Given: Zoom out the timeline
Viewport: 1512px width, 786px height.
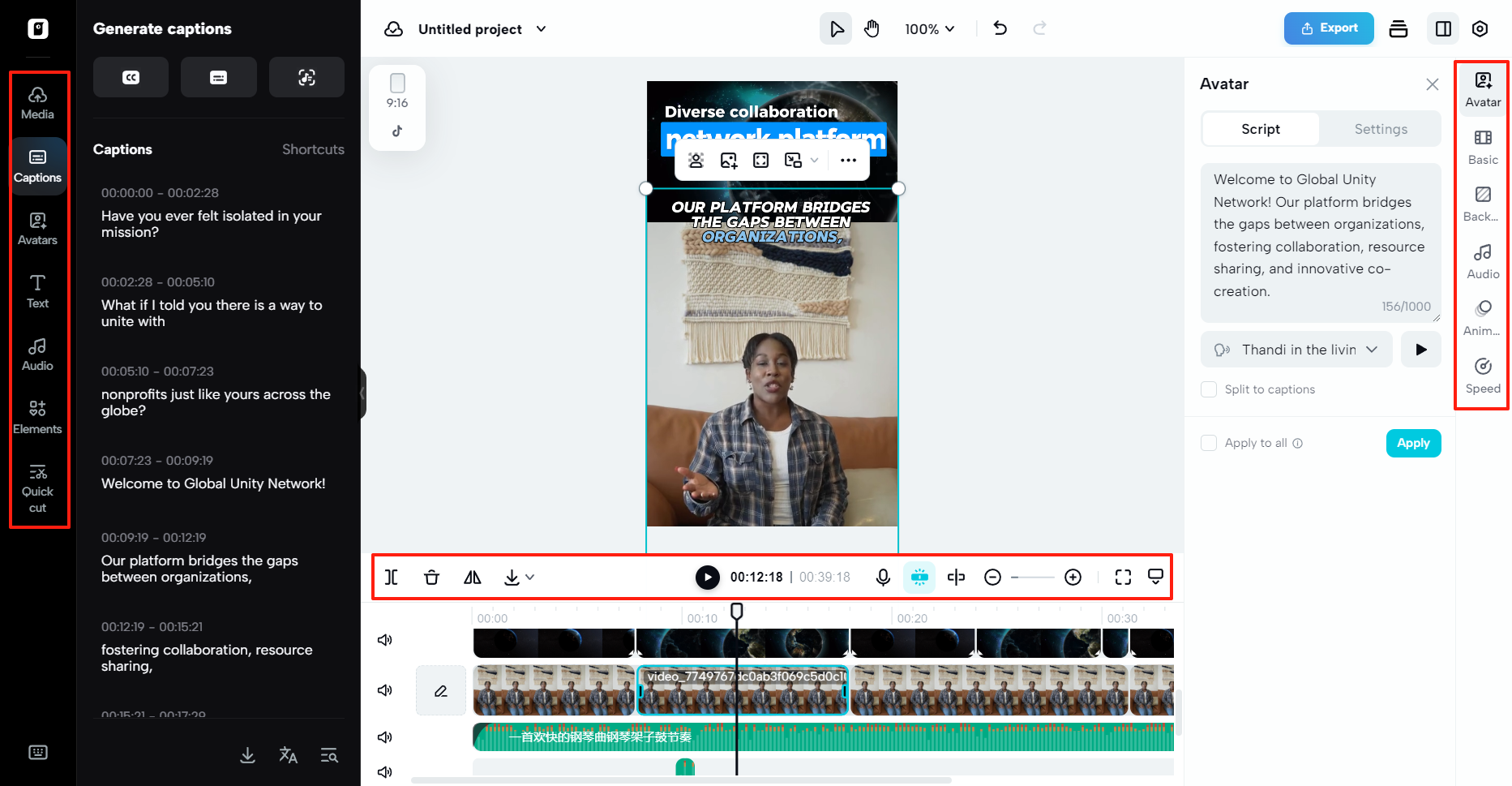Looking at the screenshot, I should 992,577.
